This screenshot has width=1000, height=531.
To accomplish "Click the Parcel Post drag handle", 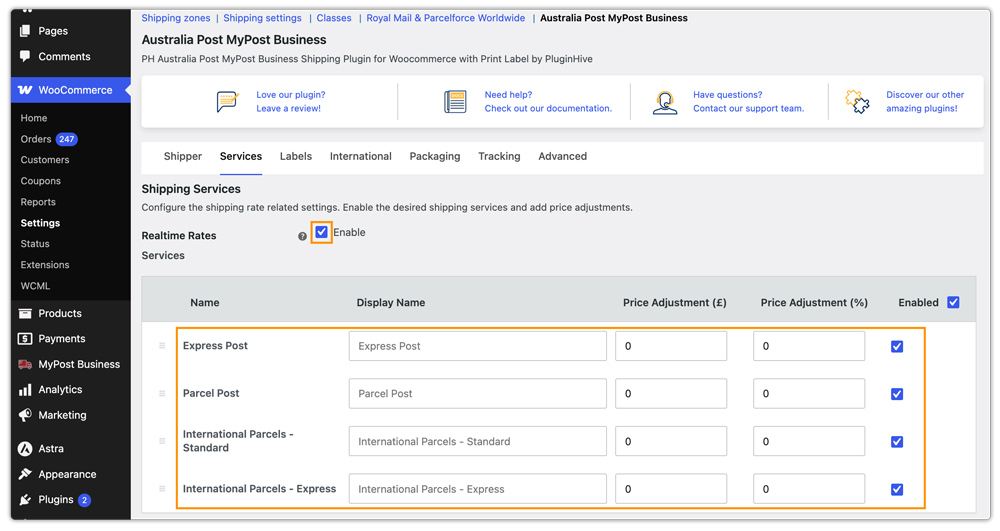I will (x=162, y=393).
